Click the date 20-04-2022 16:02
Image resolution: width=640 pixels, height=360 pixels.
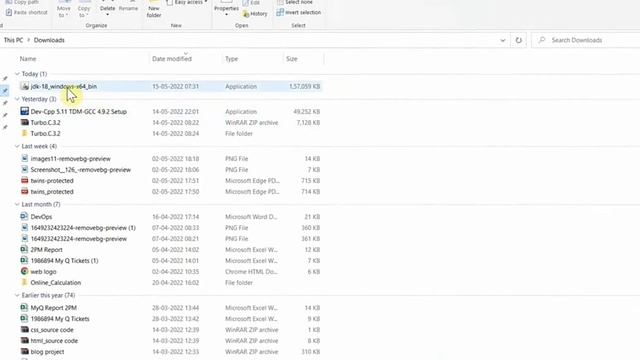point(176,282)
